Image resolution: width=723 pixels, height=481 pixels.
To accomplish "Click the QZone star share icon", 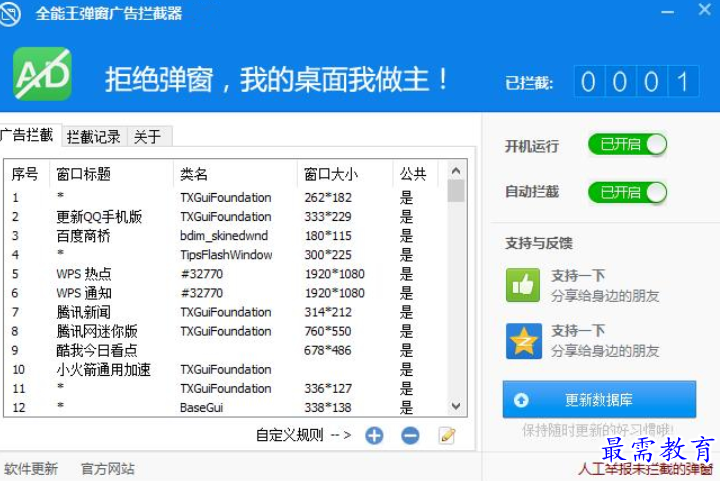I will pos(524,341).
